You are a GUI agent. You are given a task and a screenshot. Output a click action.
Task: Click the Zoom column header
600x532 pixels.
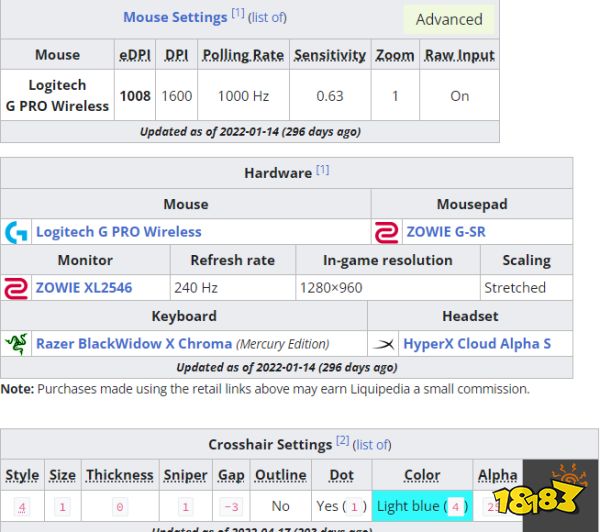pos(395,55)
